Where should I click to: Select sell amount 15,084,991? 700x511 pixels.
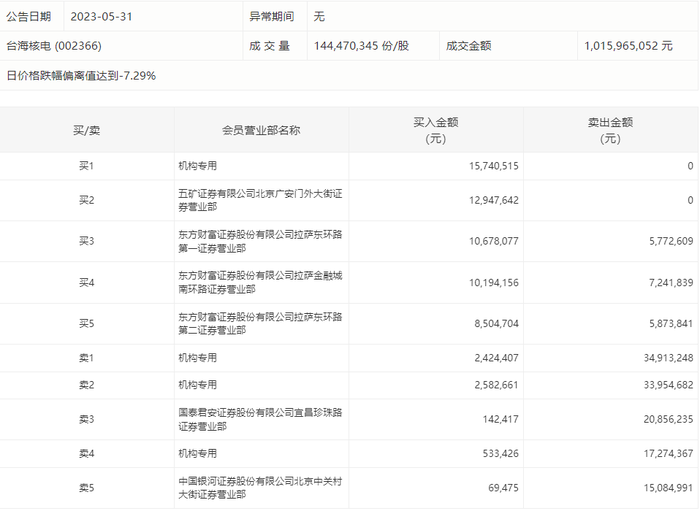(x=668, y=488)
